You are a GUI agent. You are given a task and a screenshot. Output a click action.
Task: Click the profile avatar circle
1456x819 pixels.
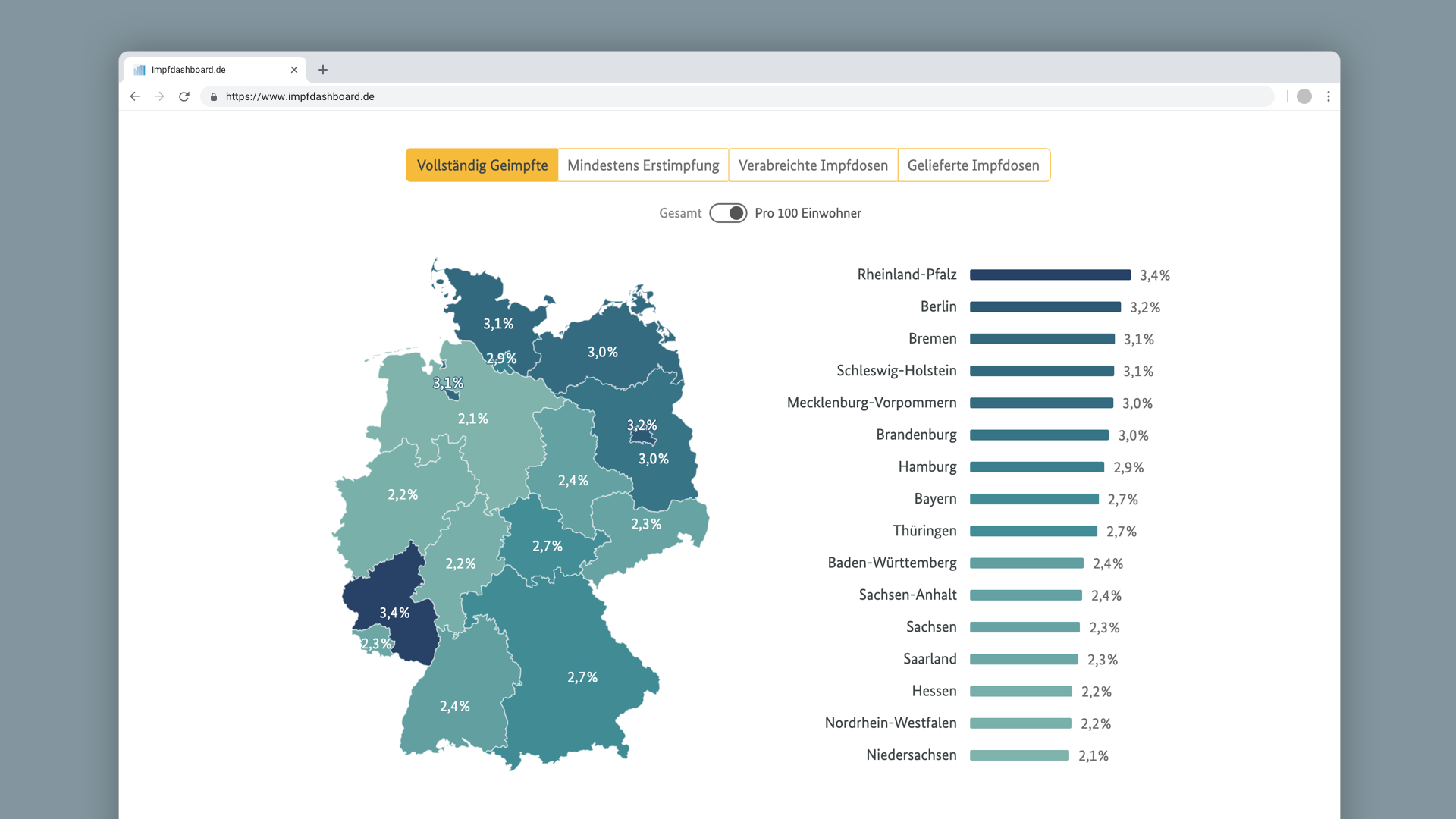1304,96
